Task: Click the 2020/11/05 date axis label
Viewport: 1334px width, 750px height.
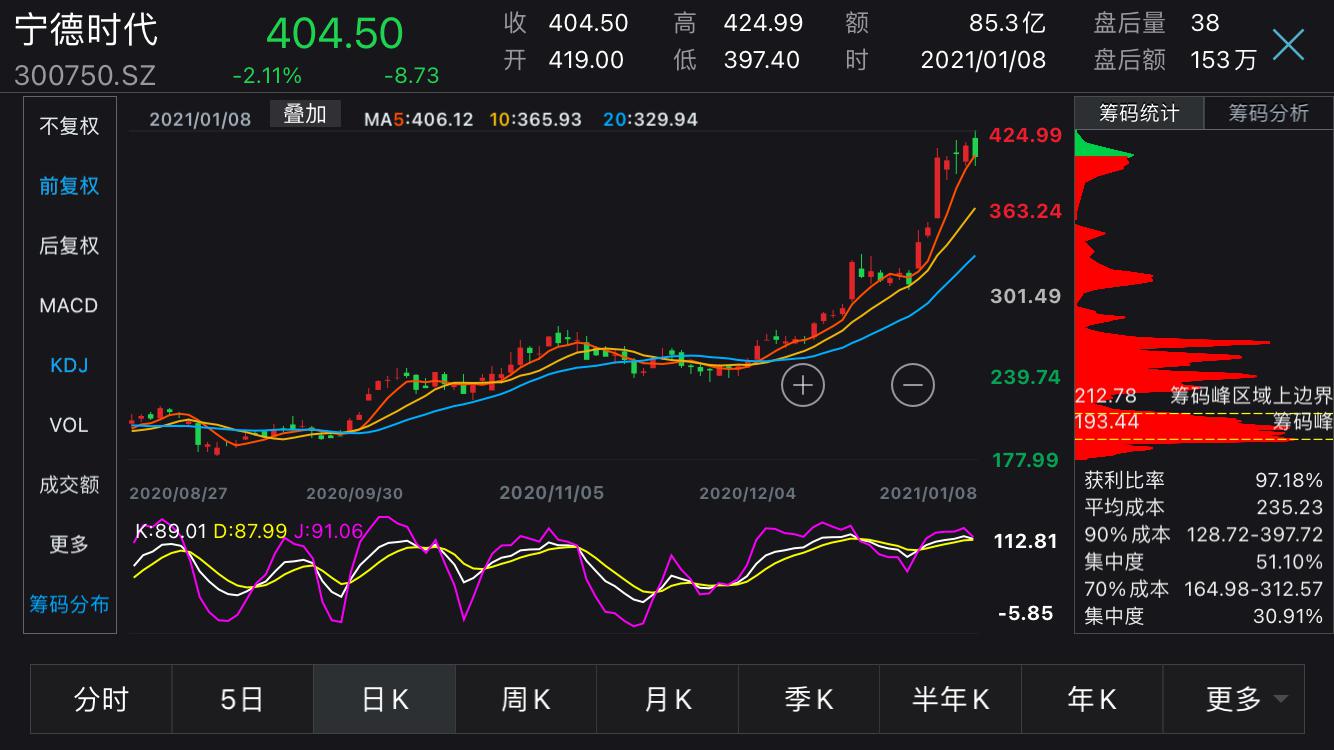Action: click(x=551, y=493)
